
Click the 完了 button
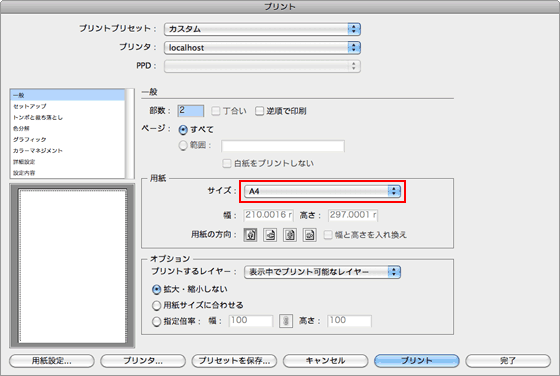[508, 361]
